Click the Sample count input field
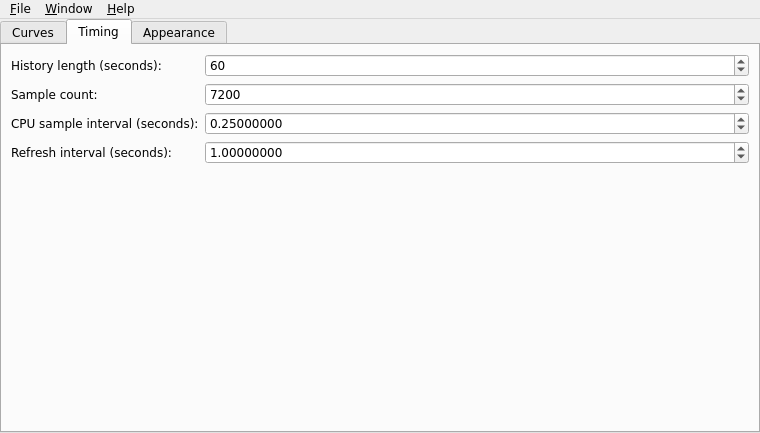The image size is (760, 433). point(470,95)
